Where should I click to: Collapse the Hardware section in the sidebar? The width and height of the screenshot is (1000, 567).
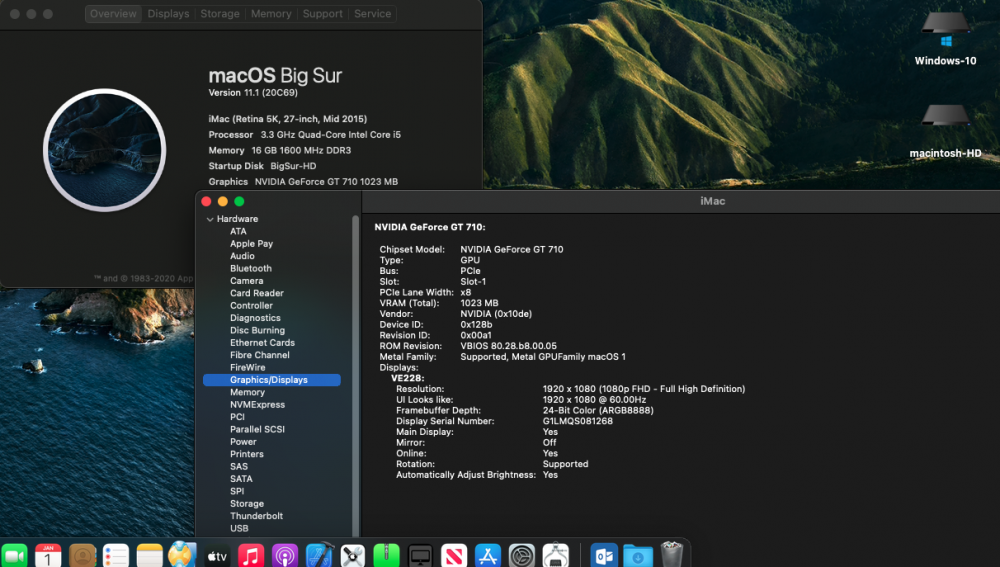[210, 219]
